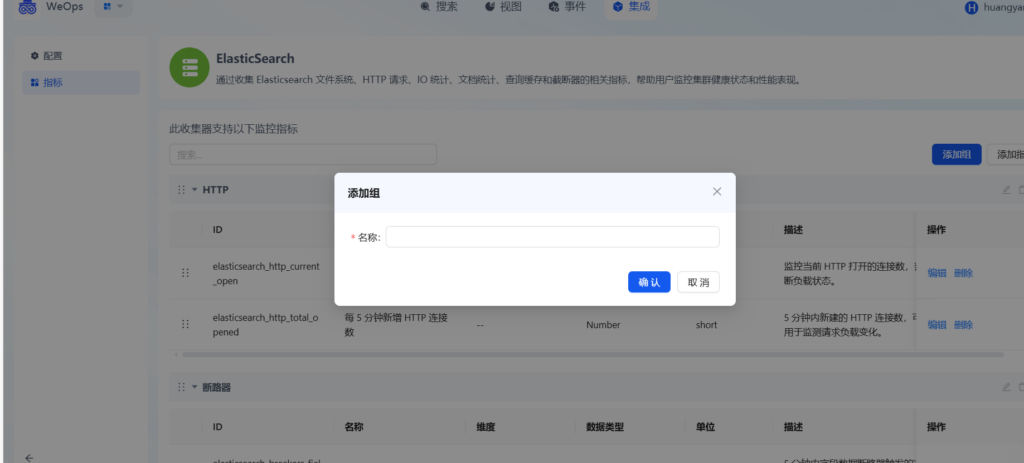Image resolution: width=1024 pixels, height=463 pixels.
Task: Collapse the 断路器 metric group
Action: (195, 387)
